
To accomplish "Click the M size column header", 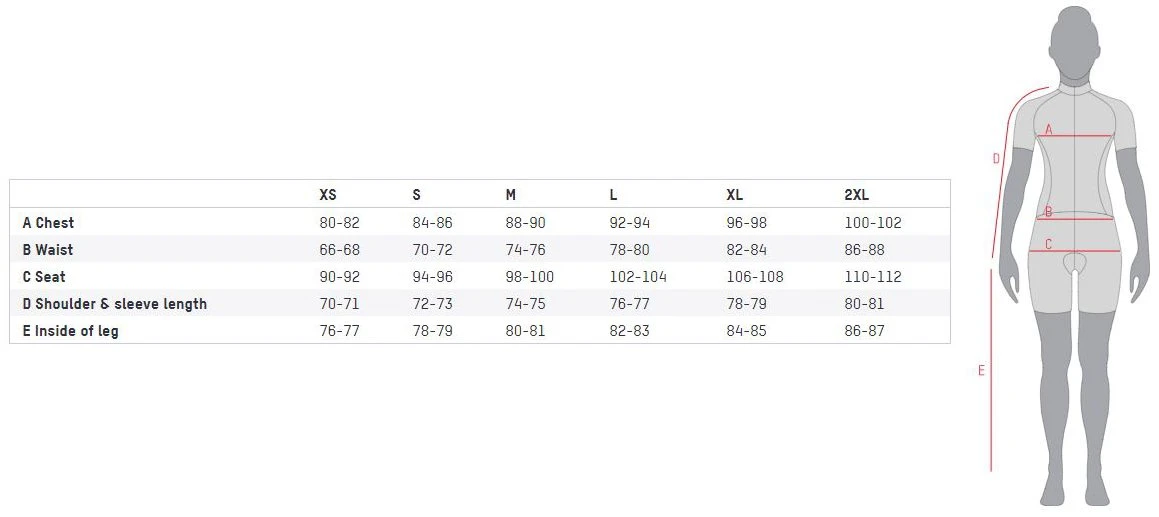I will coord(511,195).
